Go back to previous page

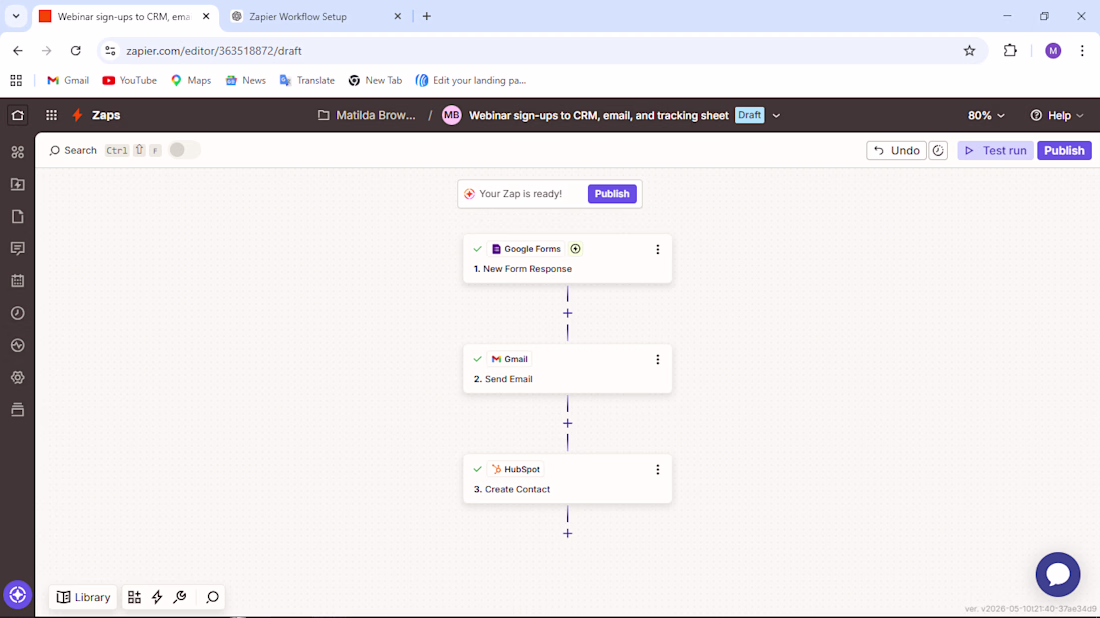pos(18,51)
